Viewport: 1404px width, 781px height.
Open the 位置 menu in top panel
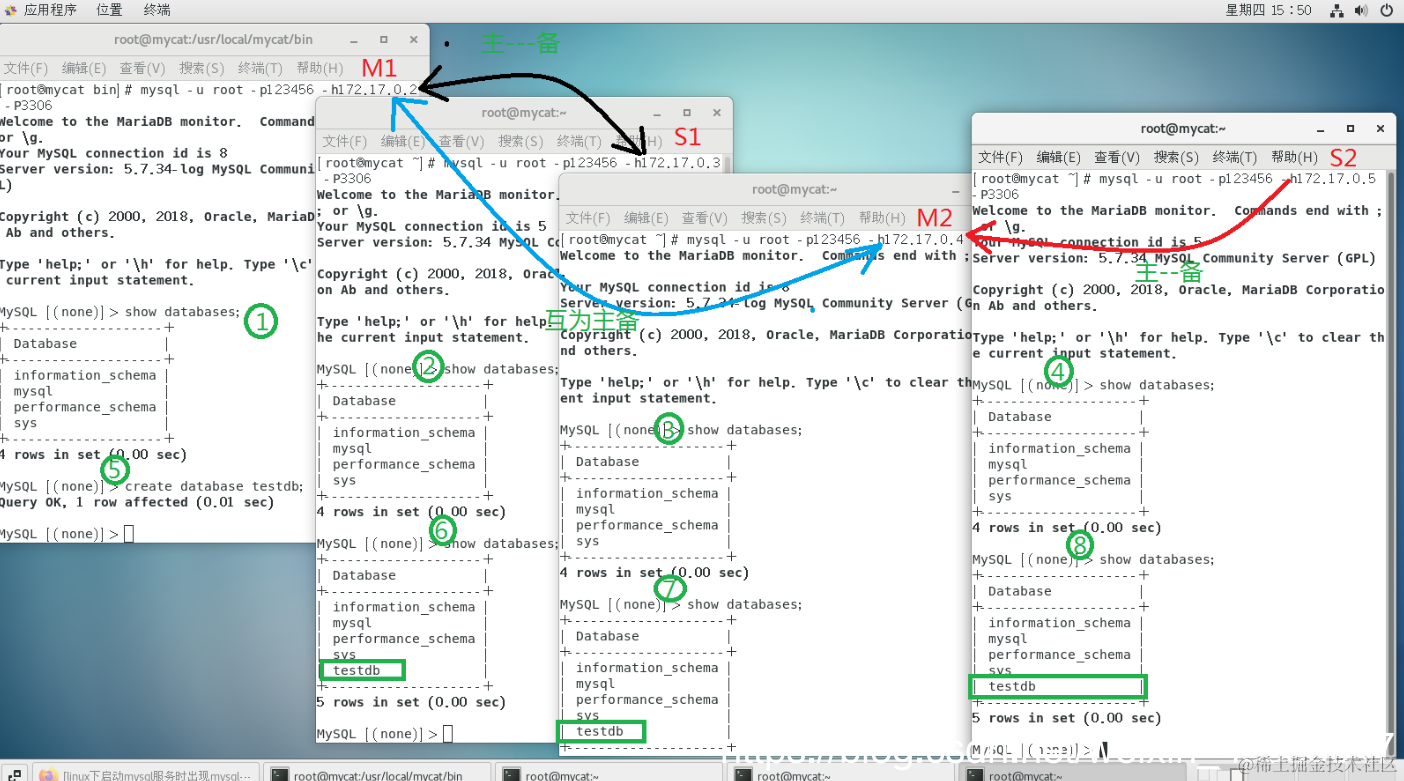tap(110, 10)
